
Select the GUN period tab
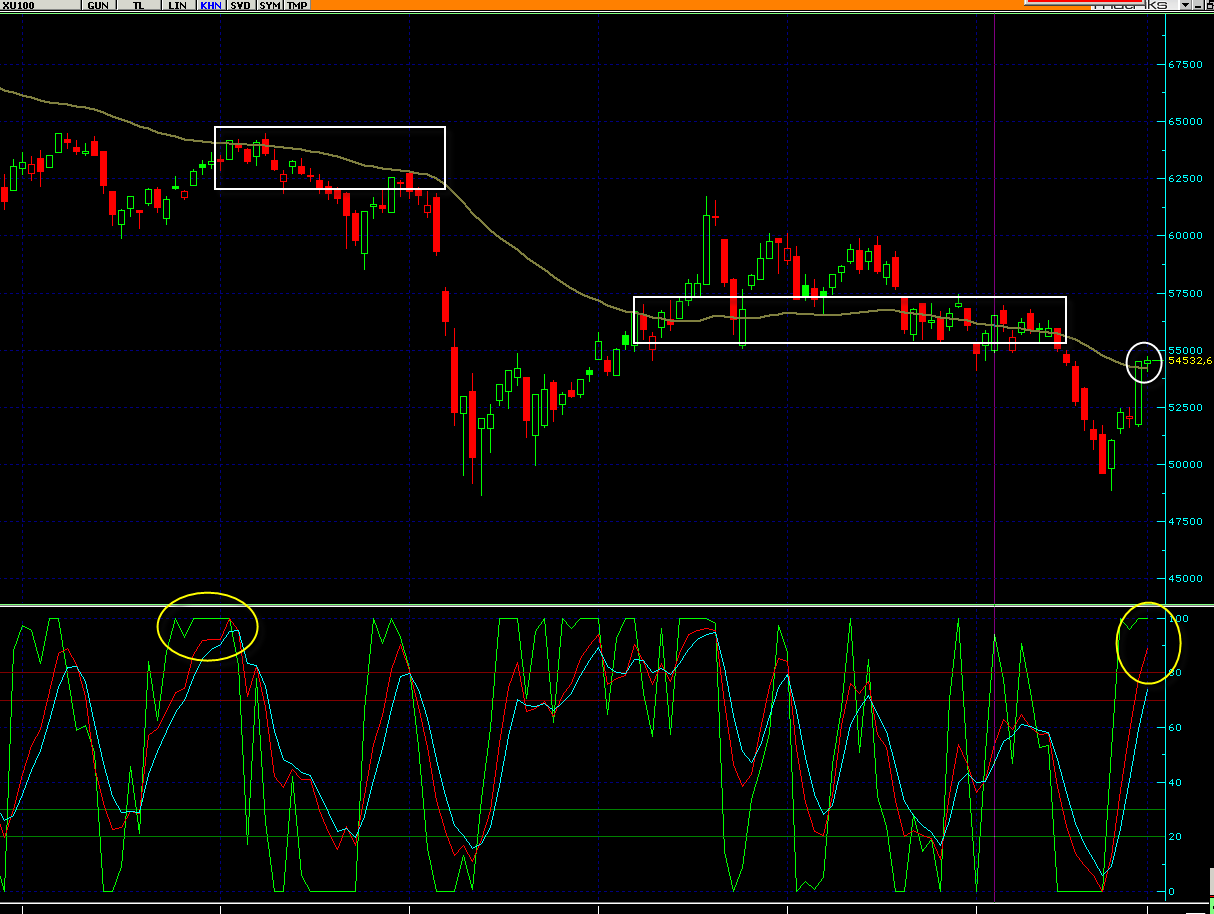pos(97,5)
